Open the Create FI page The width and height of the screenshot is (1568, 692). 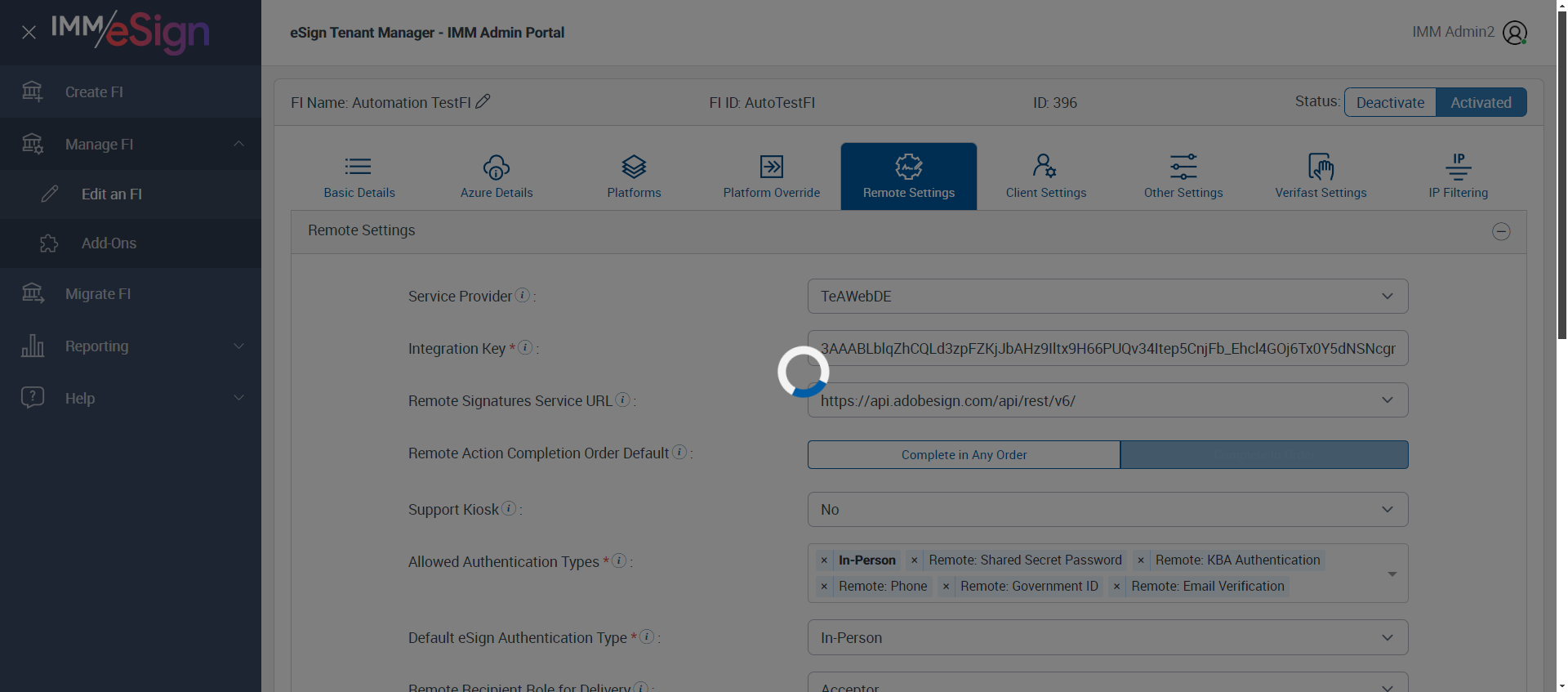(x=131, y=92)
